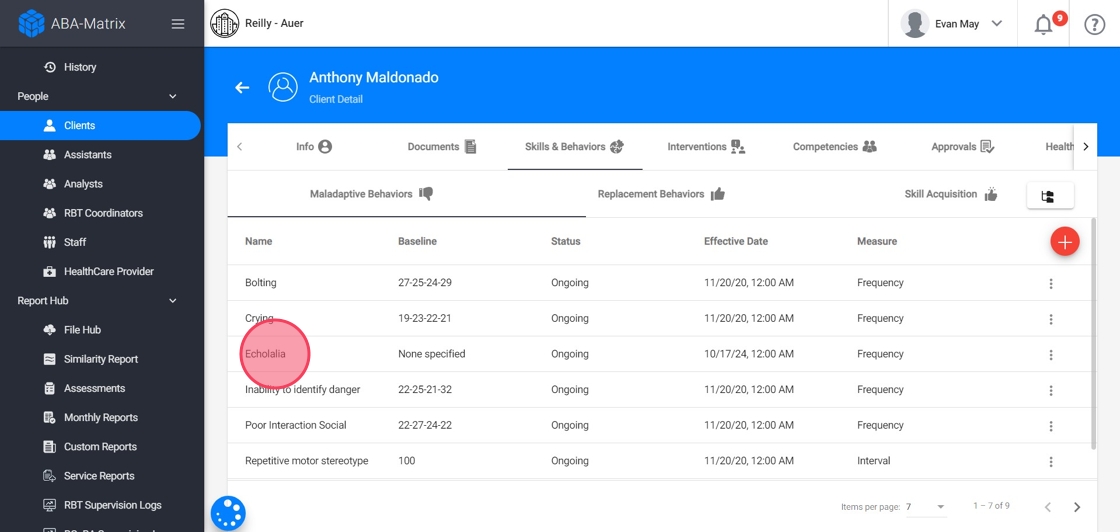Click the Poor Interaction Social row name
1120x532 pixels.
[x=296, y=426]
